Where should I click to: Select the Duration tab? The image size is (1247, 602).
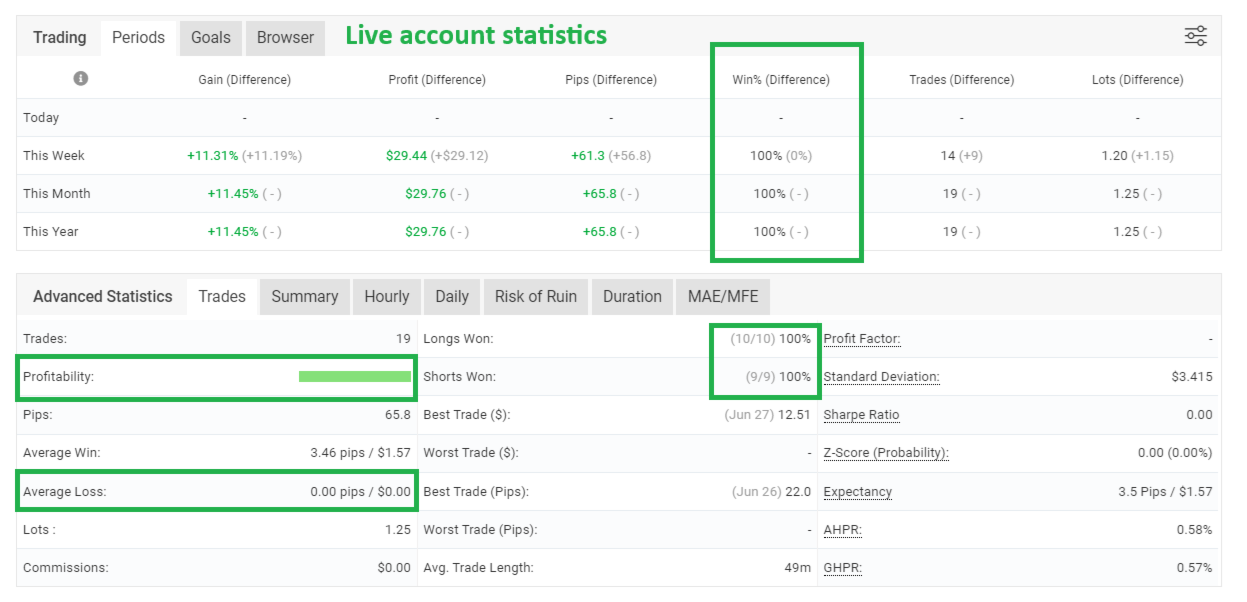click(632, 297)
